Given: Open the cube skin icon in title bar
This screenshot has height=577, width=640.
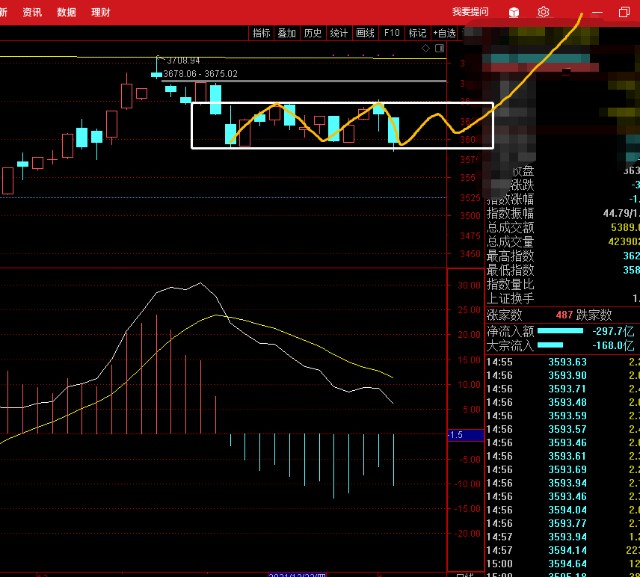Looking at the screenshot, I should (513, 12).
